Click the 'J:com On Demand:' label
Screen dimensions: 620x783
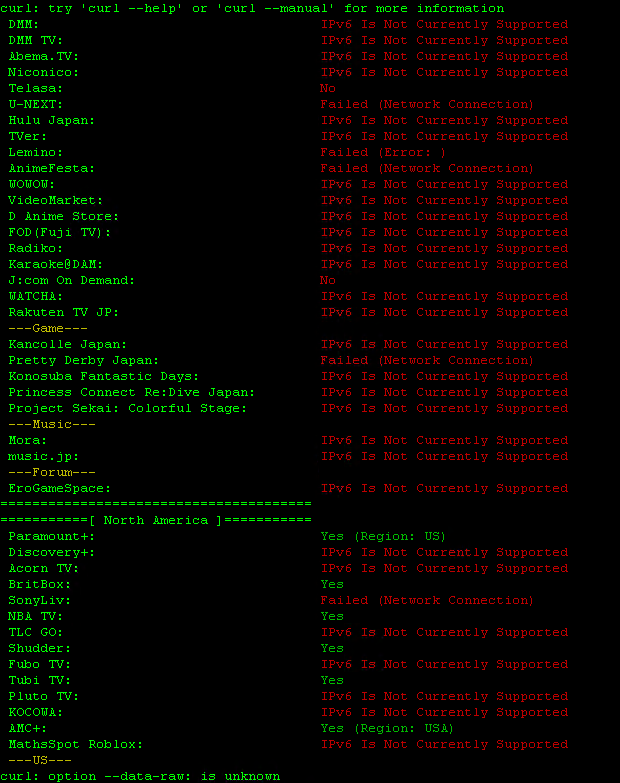point(71,280)
